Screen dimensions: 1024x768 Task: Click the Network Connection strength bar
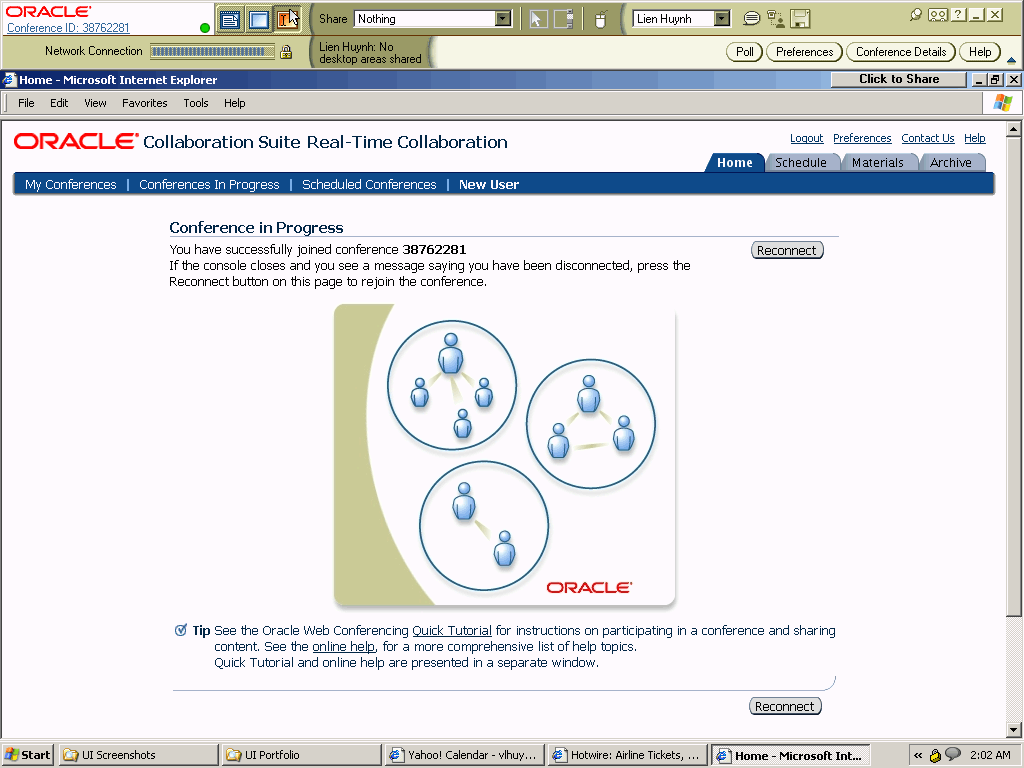point(212,52)
